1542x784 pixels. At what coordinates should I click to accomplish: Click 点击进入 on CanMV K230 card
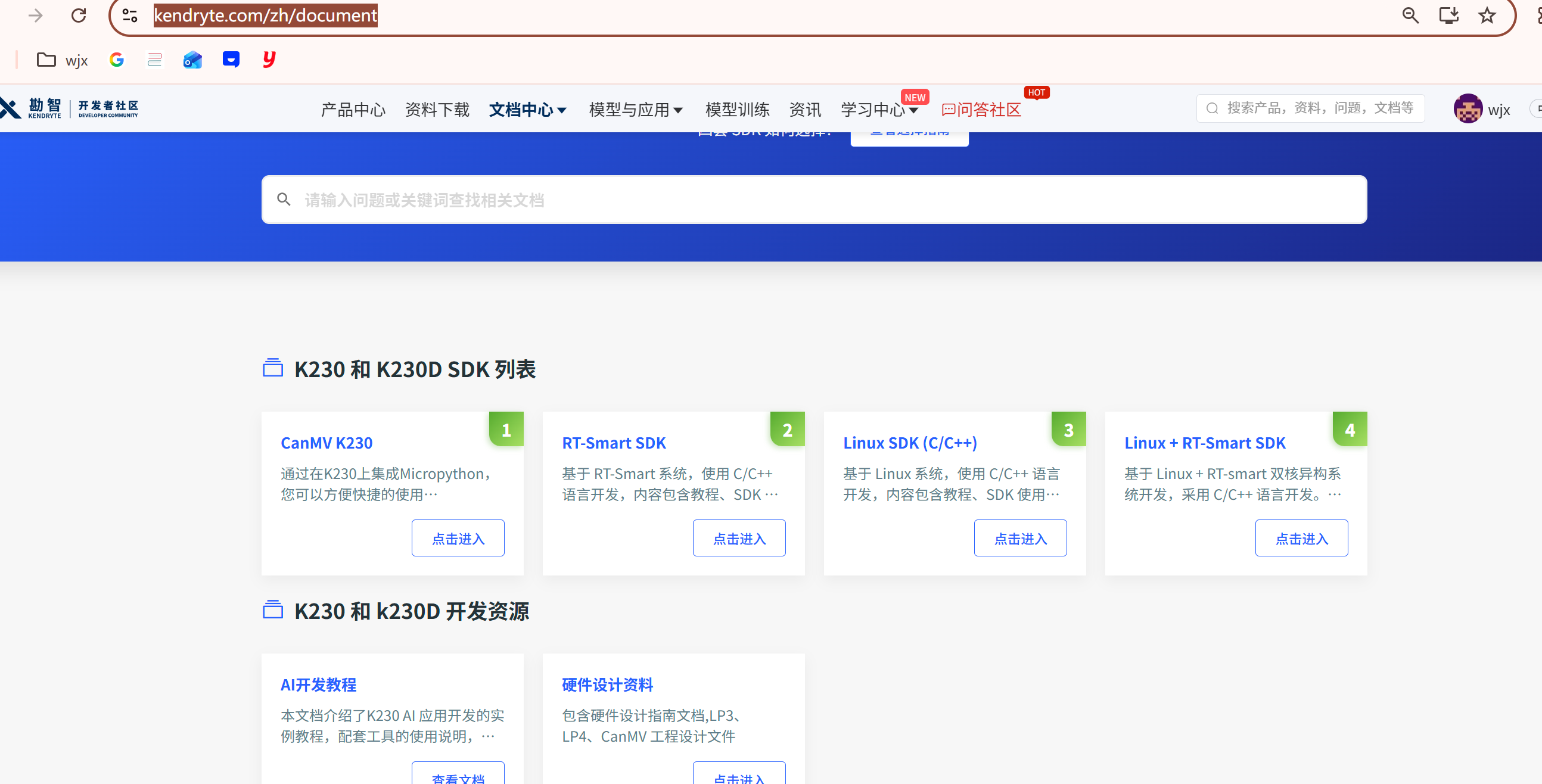[458, 538]
